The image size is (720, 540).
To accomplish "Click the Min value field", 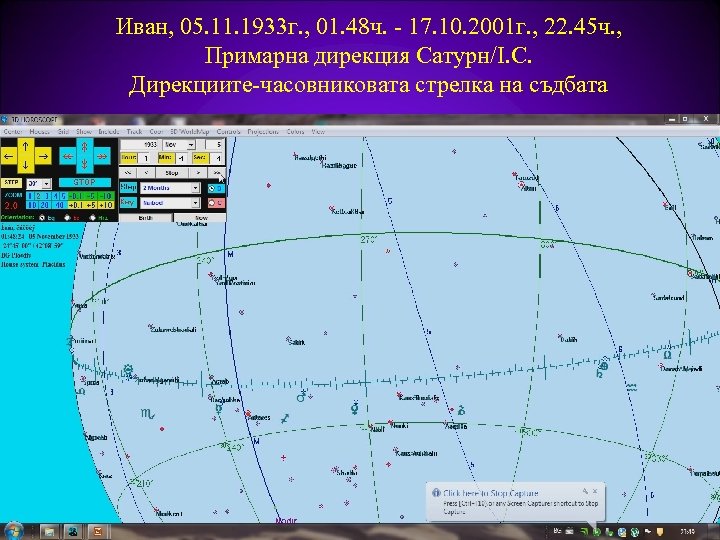I will (x=181, y=158).
